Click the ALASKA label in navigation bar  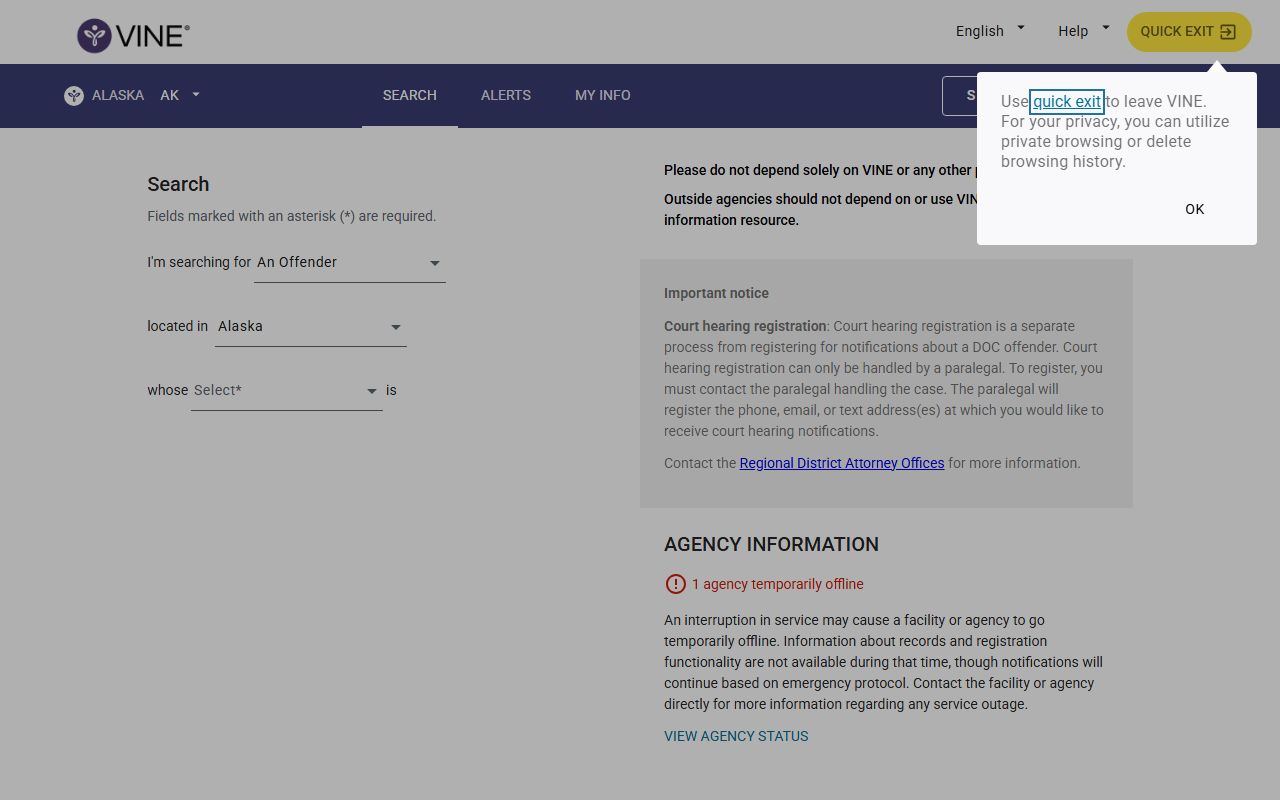point(118,95)
